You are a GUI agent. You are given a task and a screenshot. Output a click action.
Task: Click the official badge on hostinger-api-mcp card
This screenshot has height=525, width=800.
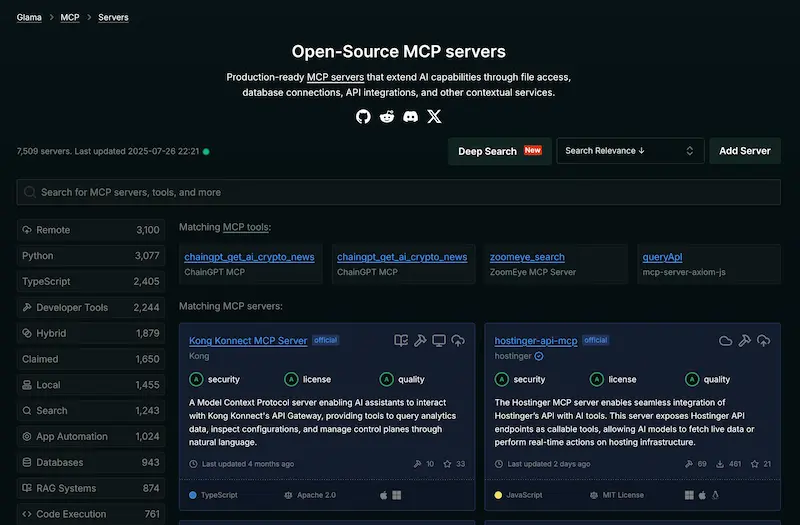[595, 340]
